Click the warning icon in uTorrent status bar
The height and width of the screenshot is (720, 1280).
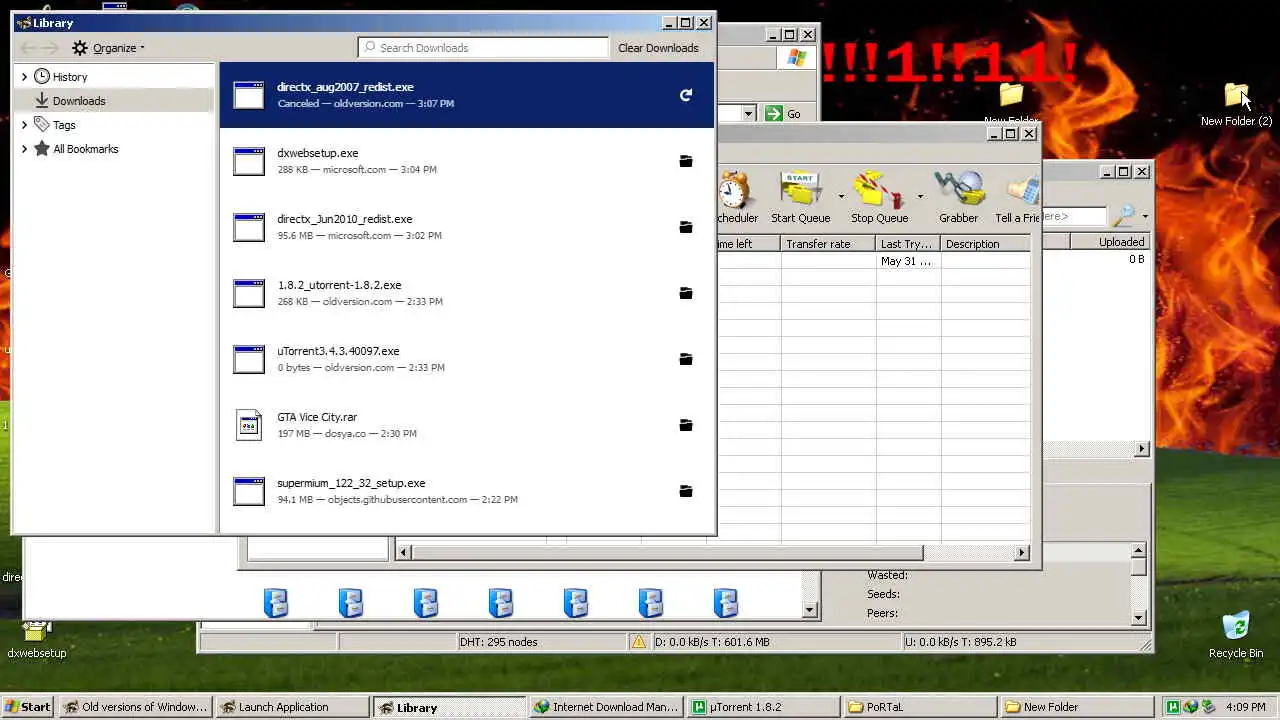pyautogui.click(x=638, y=642)
